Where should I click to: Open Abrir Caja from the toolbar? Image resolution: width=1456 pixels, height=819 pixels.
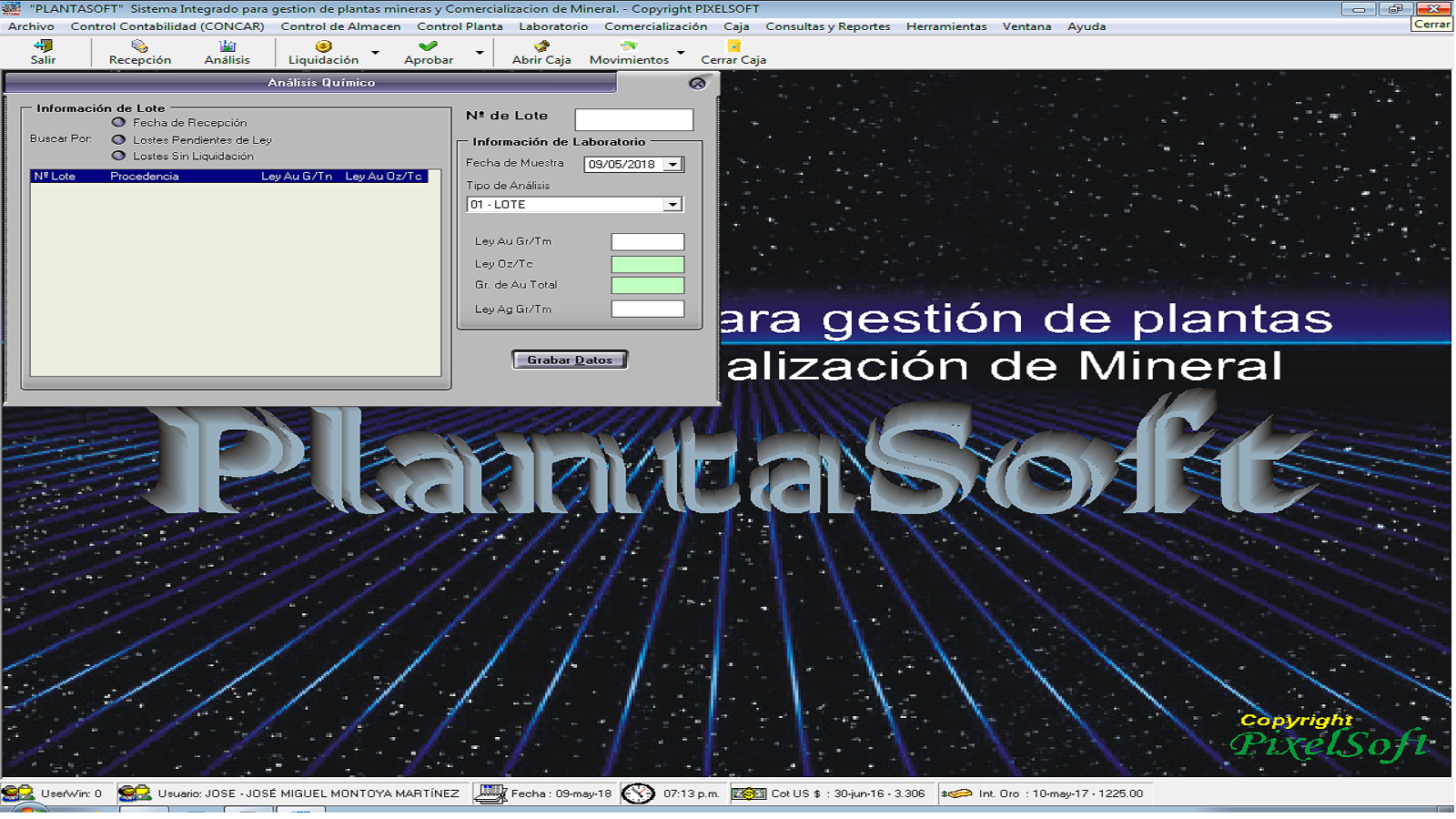(x=541, y=46)
